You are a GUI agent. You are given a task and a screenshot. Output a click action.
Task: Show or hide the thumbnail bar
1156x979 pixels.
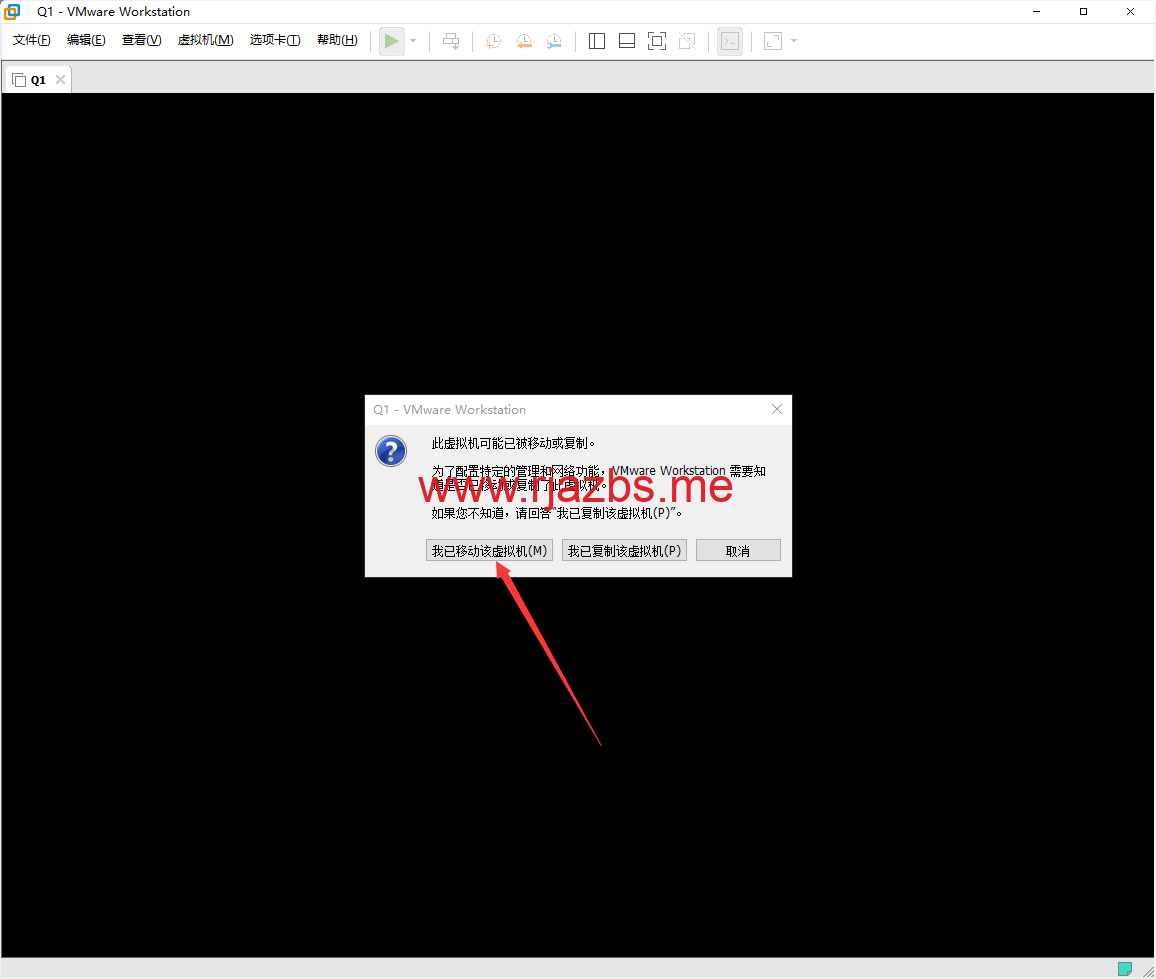pos(627,41)
